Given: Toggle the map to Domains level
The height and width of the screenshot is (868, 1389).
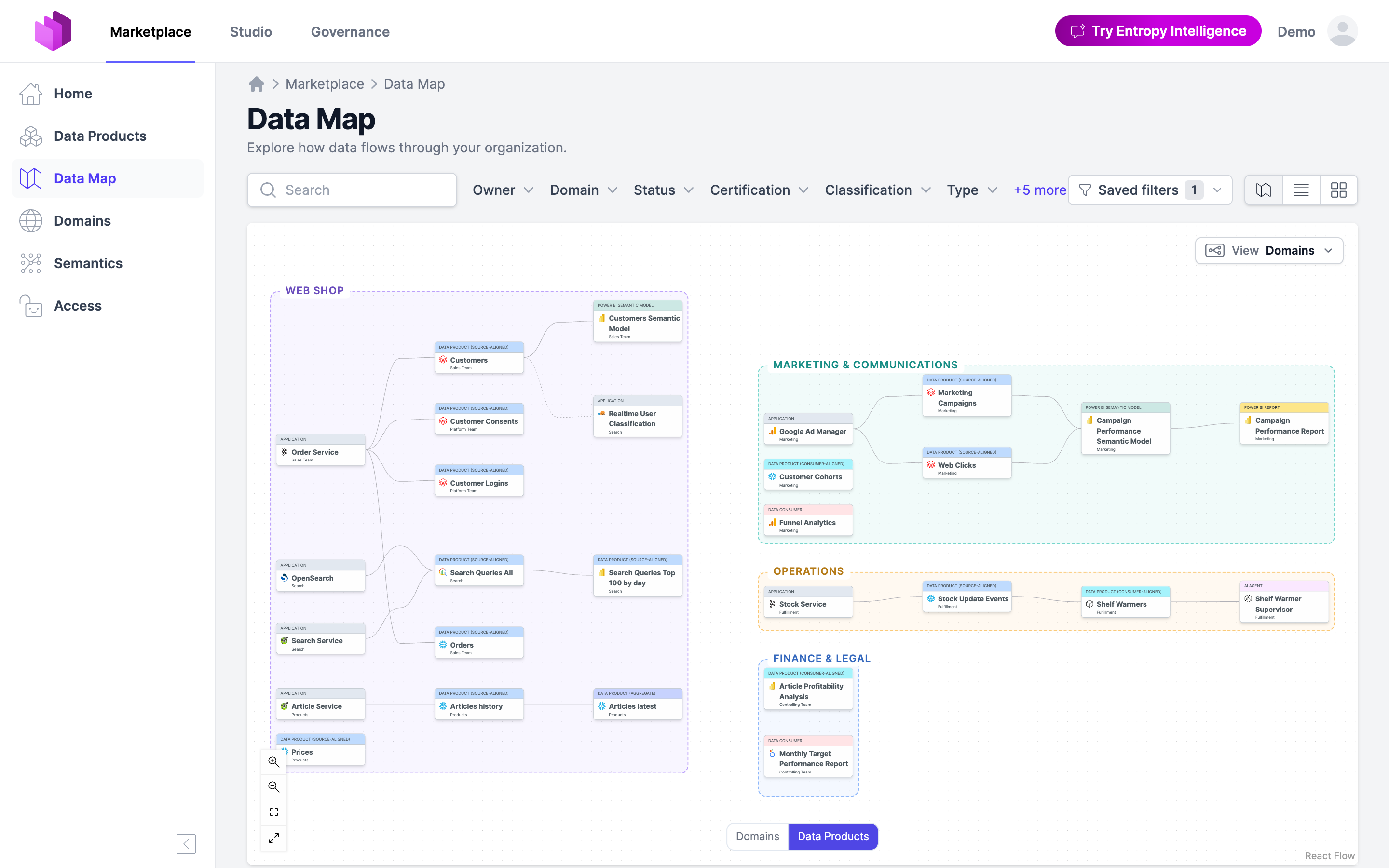Looking at the screenshot, I should (x=758, y=837).
